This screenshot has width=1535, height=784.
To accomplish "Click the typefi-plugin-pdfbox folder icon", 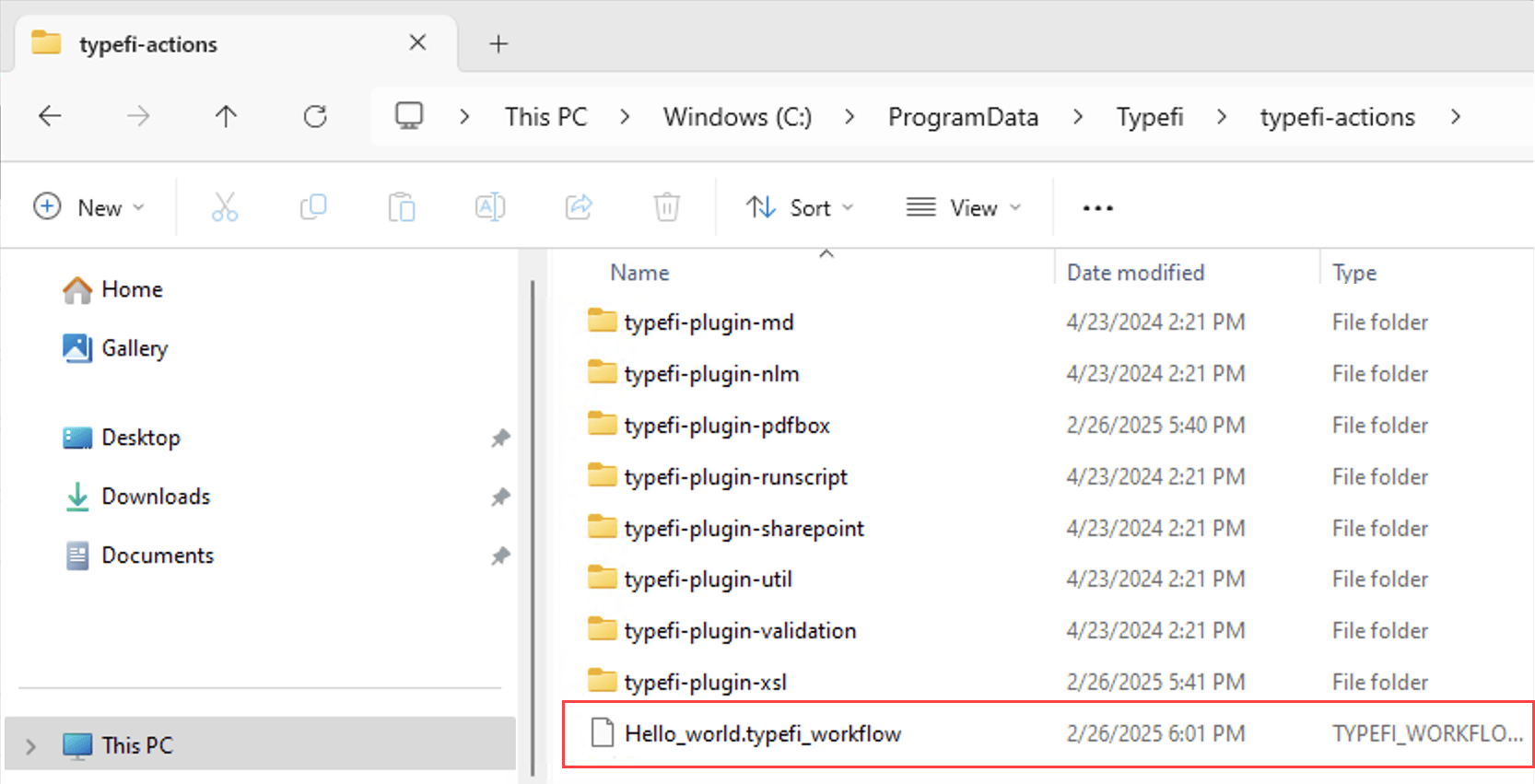I will [603, 424].
